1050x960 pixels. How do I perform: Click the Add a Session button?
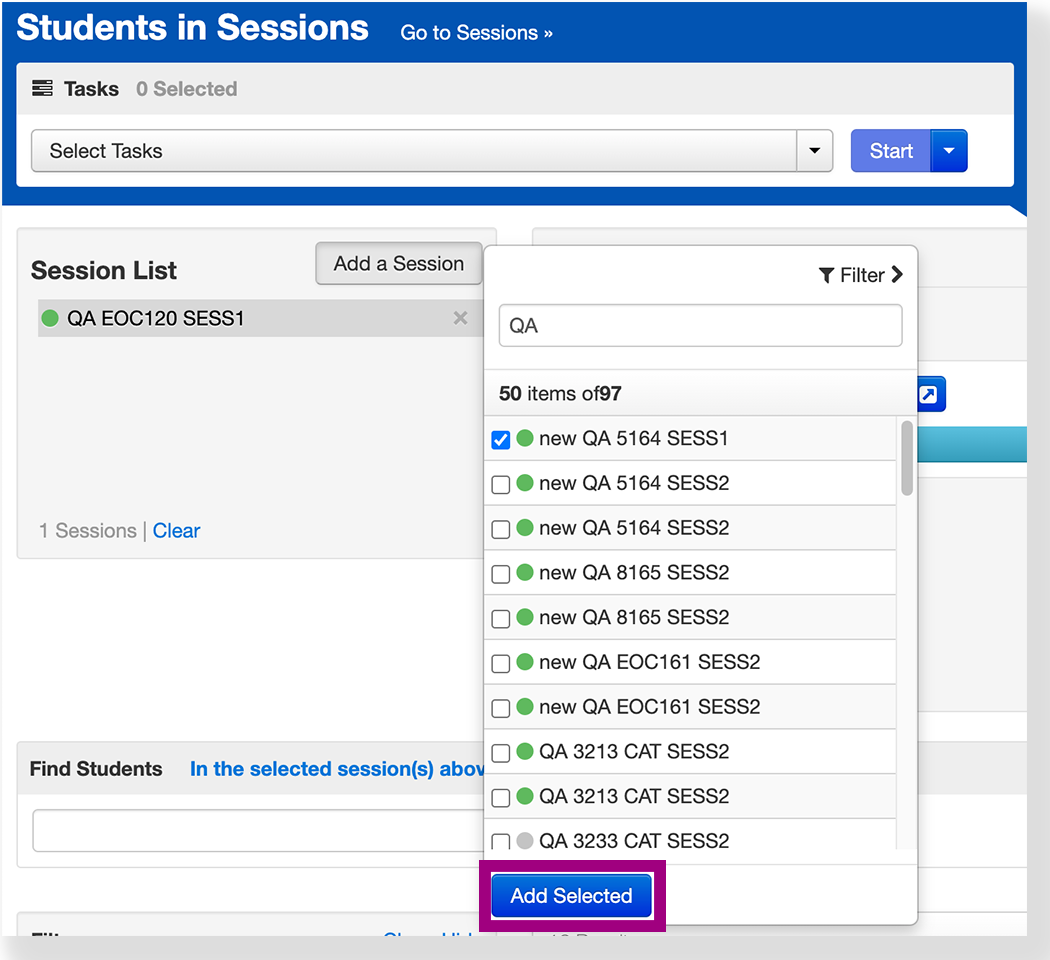pos(398,264)
